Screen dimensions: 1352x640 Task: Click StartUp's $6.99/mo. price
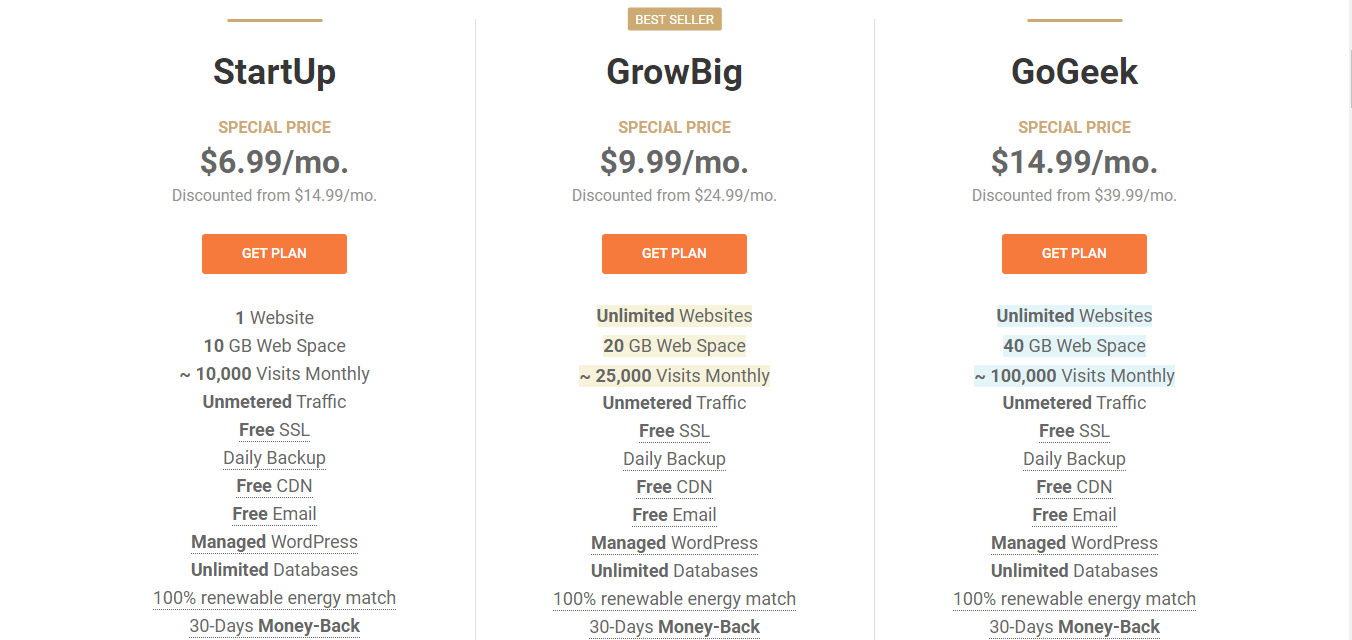(x=274, y=161)
